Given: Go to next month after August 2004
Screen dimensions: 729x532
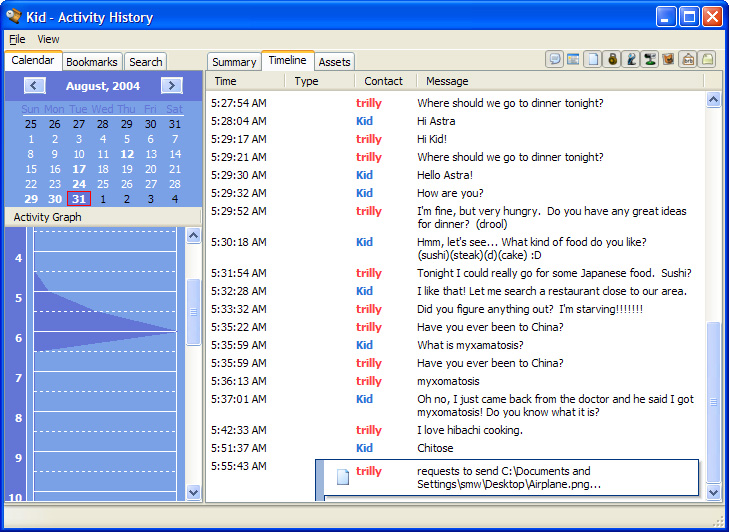Looking at the screenshot, I should click(x=171, y=86).
